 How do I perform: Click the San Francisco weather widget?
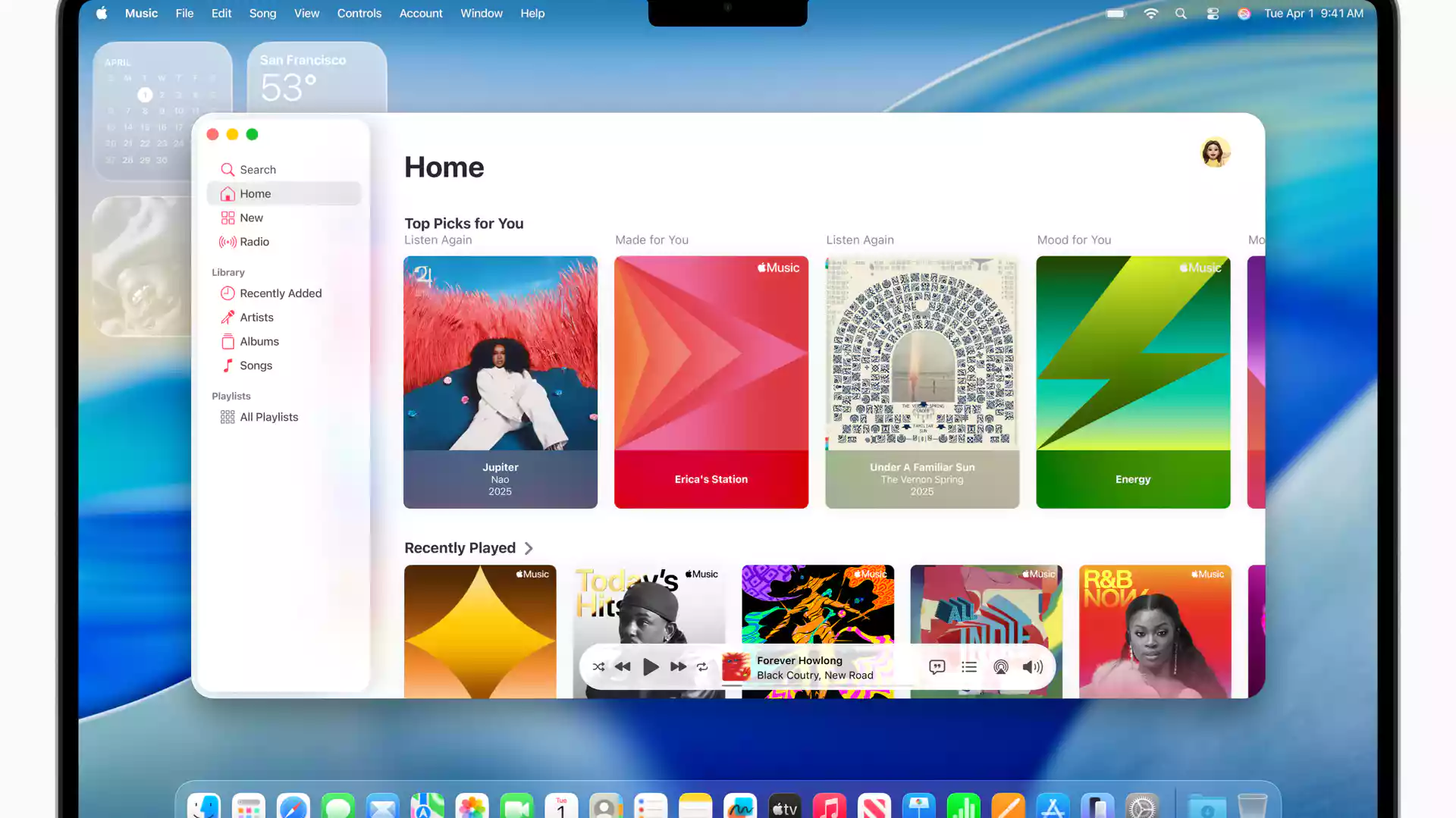click(317, 78)
